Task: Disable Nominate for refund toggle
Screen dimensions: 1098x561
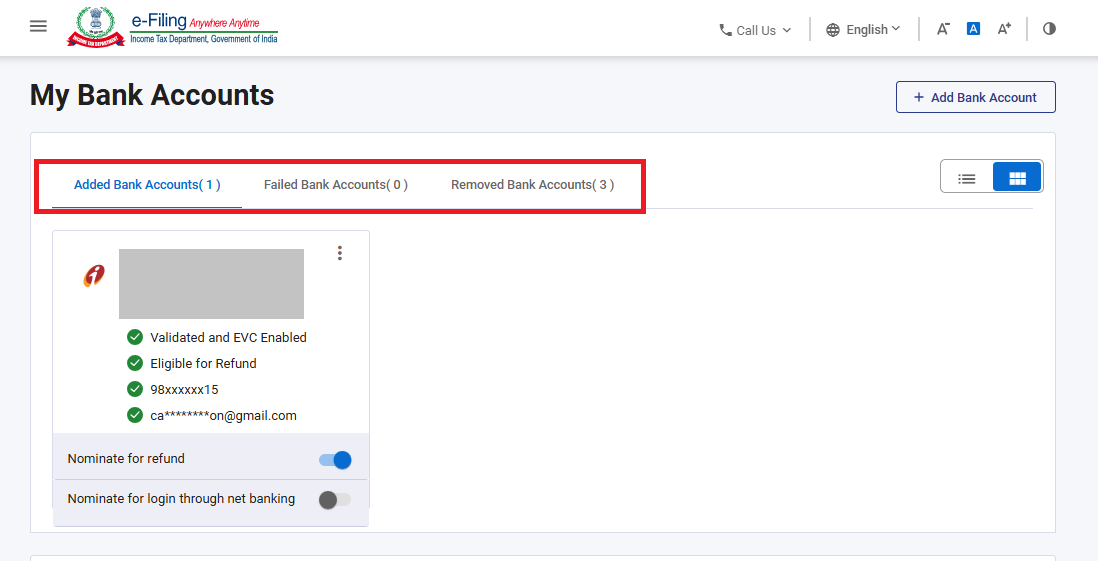Action: pos(335,460)
